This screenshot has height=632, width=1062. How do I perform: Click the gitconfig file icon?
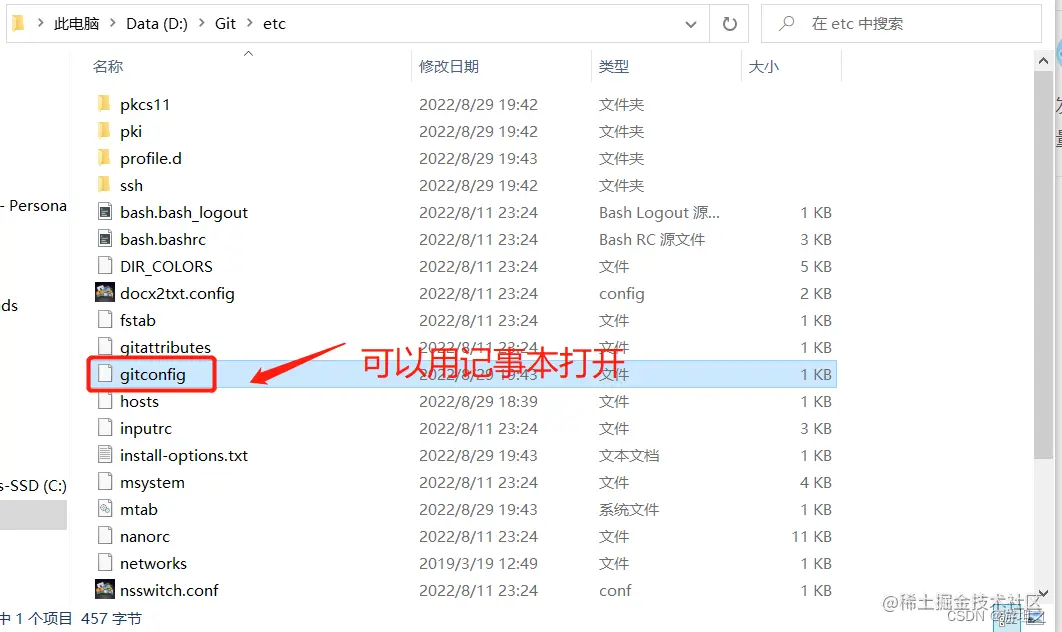104,374
